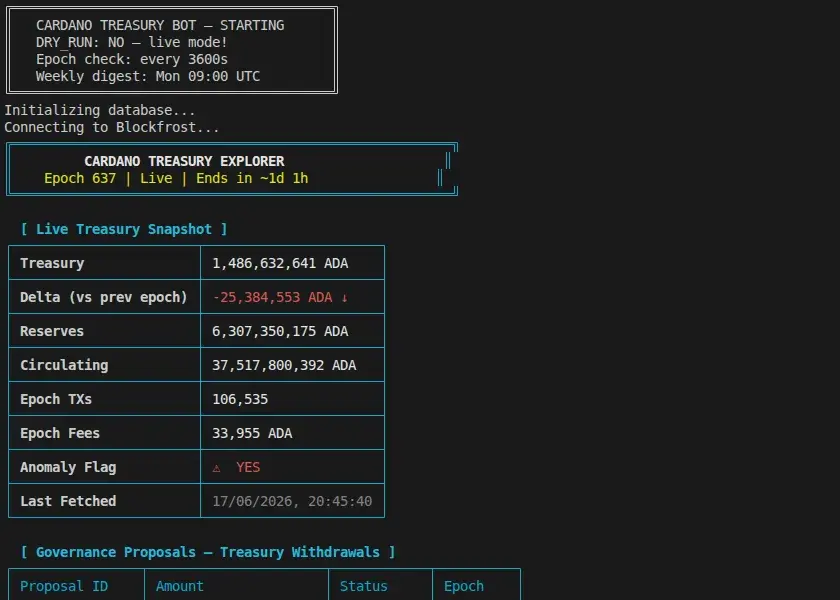This screenshot has width=840, height=600.
Task: Click the 'Connecting to Blockfrost...' line
Action: (x=111, y=127)
